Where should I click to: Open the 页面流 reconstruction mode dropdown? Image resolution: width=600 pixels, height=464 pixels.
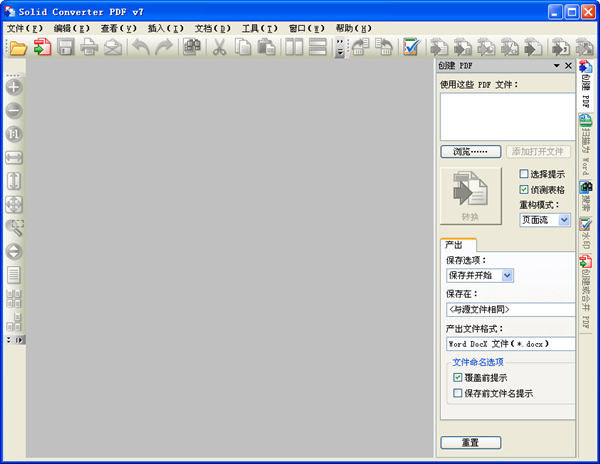pos(564,220)
